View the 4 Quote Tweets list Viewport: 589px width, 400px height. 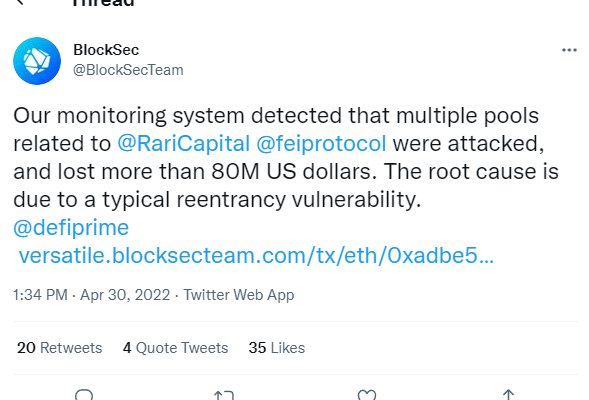(x=175, y=348)
